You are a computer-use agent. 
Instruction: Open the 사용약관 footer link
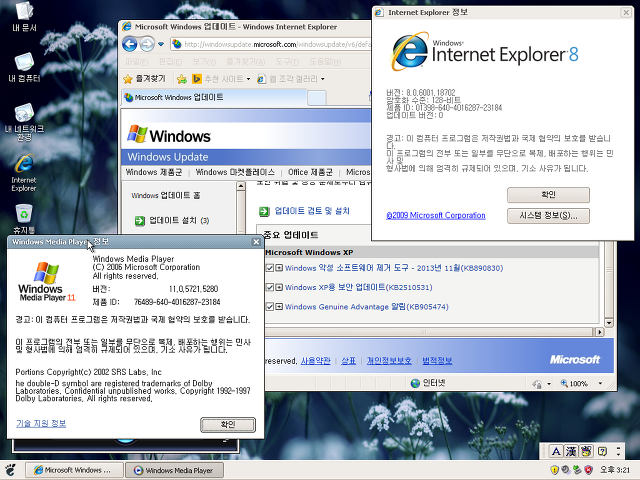click(x=316, y=361)
